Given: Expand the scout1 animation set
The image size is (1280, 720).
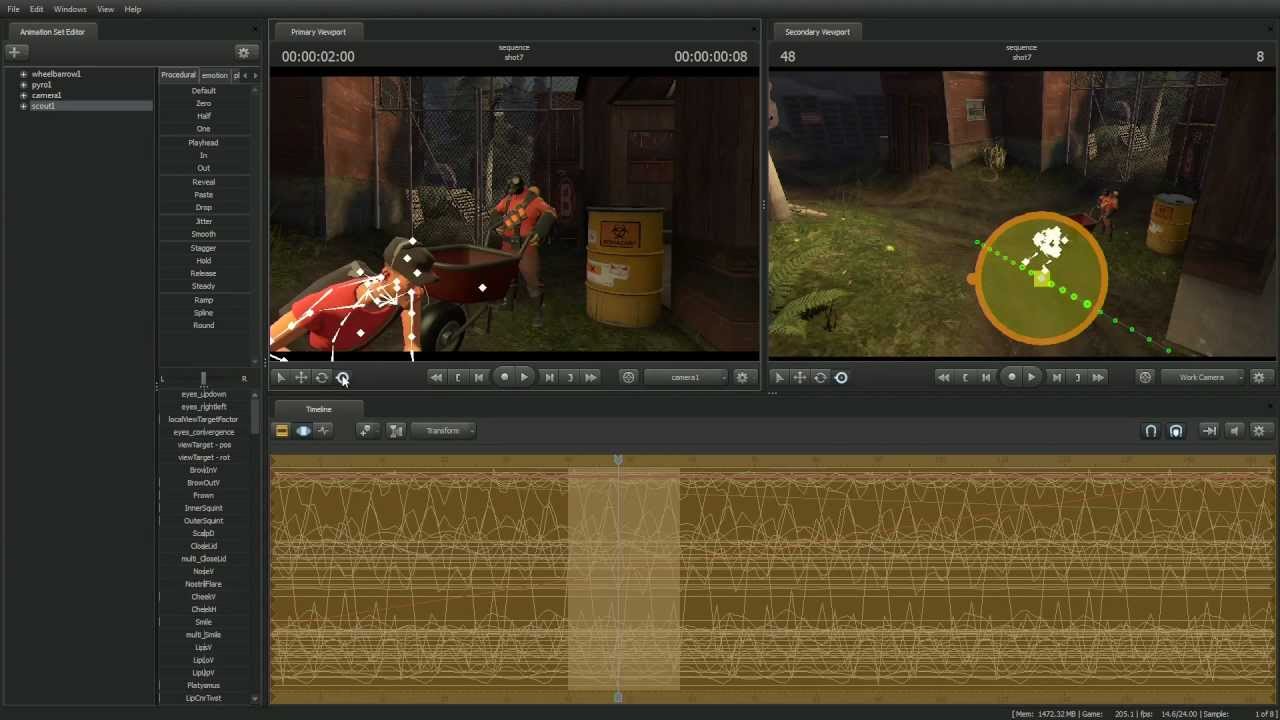Looking at the screenshot, I should (23, 106).
